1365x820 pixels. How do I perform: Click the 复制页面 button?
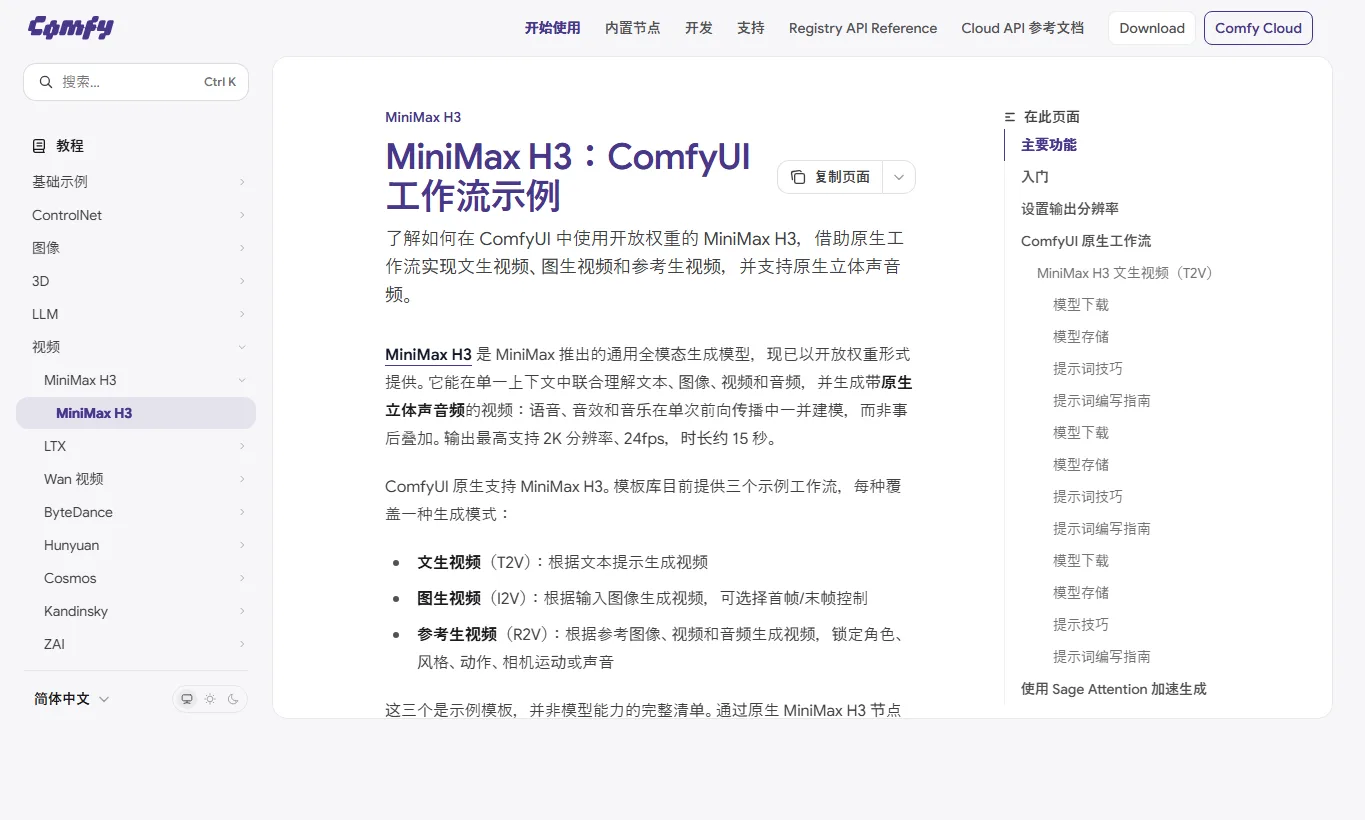[x=831, y=177]
